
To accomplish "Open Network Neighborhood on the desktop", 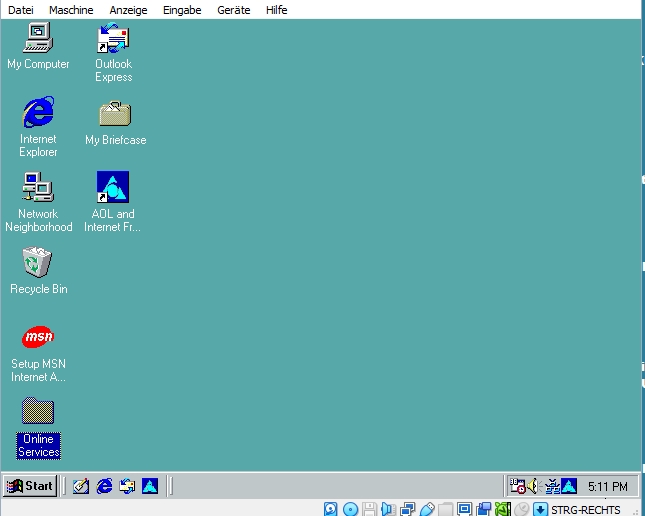I will pyautogui.click(x=38, y=188).
